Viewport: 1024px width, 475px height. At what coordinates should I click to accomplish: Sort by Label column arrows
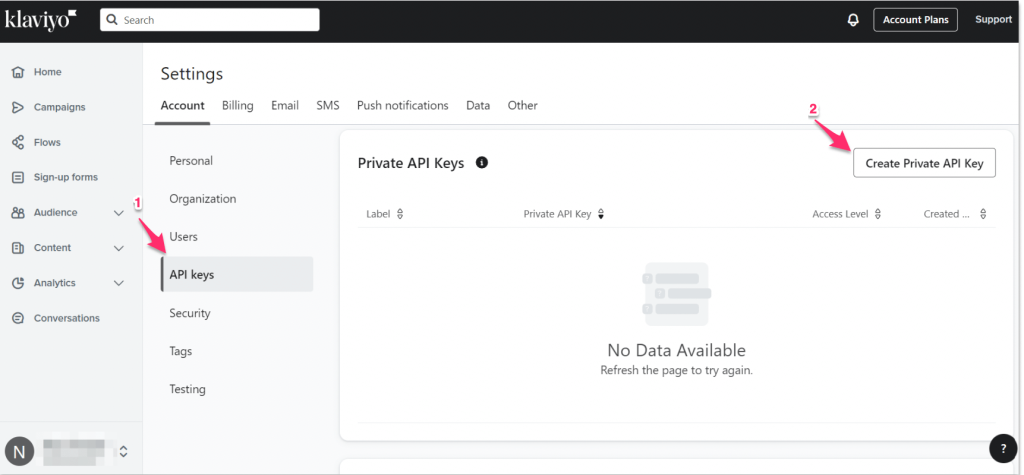tap(400, 214)
